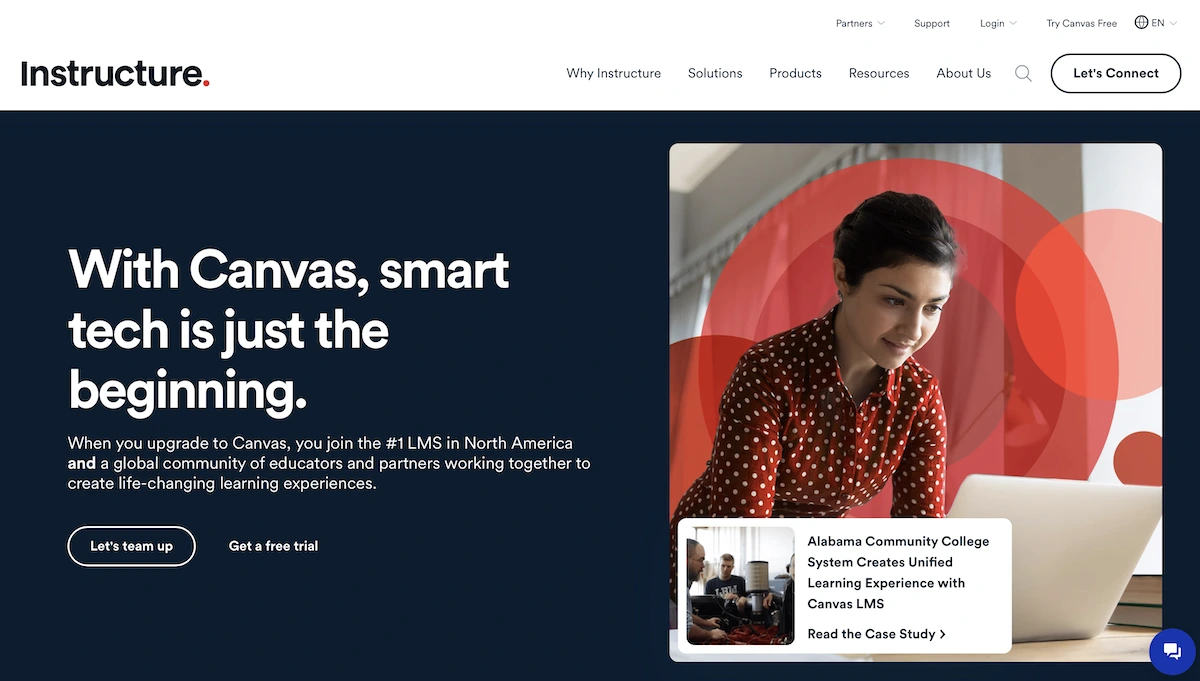The image size is (1200, 681).
Task: Open the chat bubble widget
Action: point(1172,652)
